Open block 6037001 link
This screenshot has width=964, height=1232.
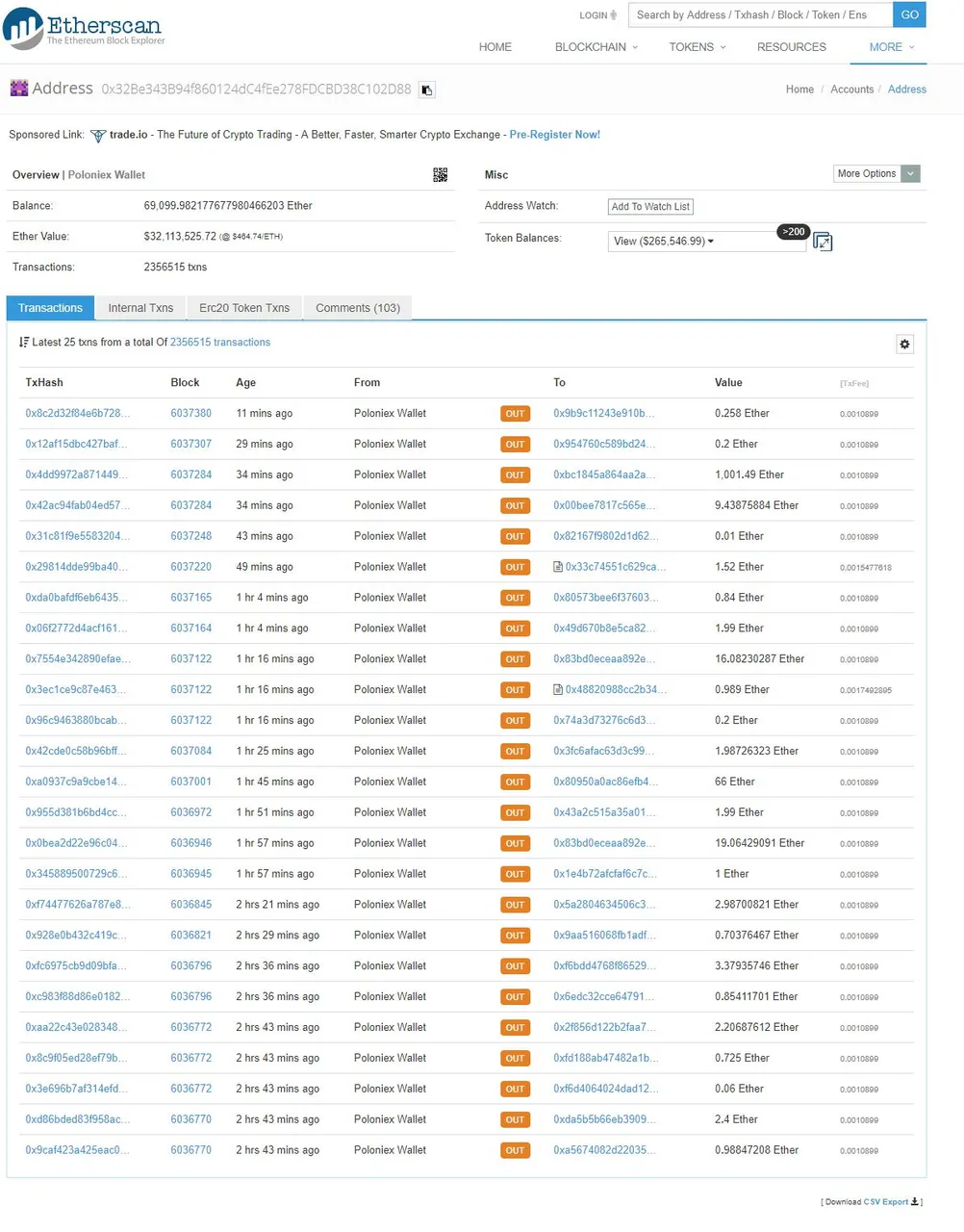pos(190,783)
